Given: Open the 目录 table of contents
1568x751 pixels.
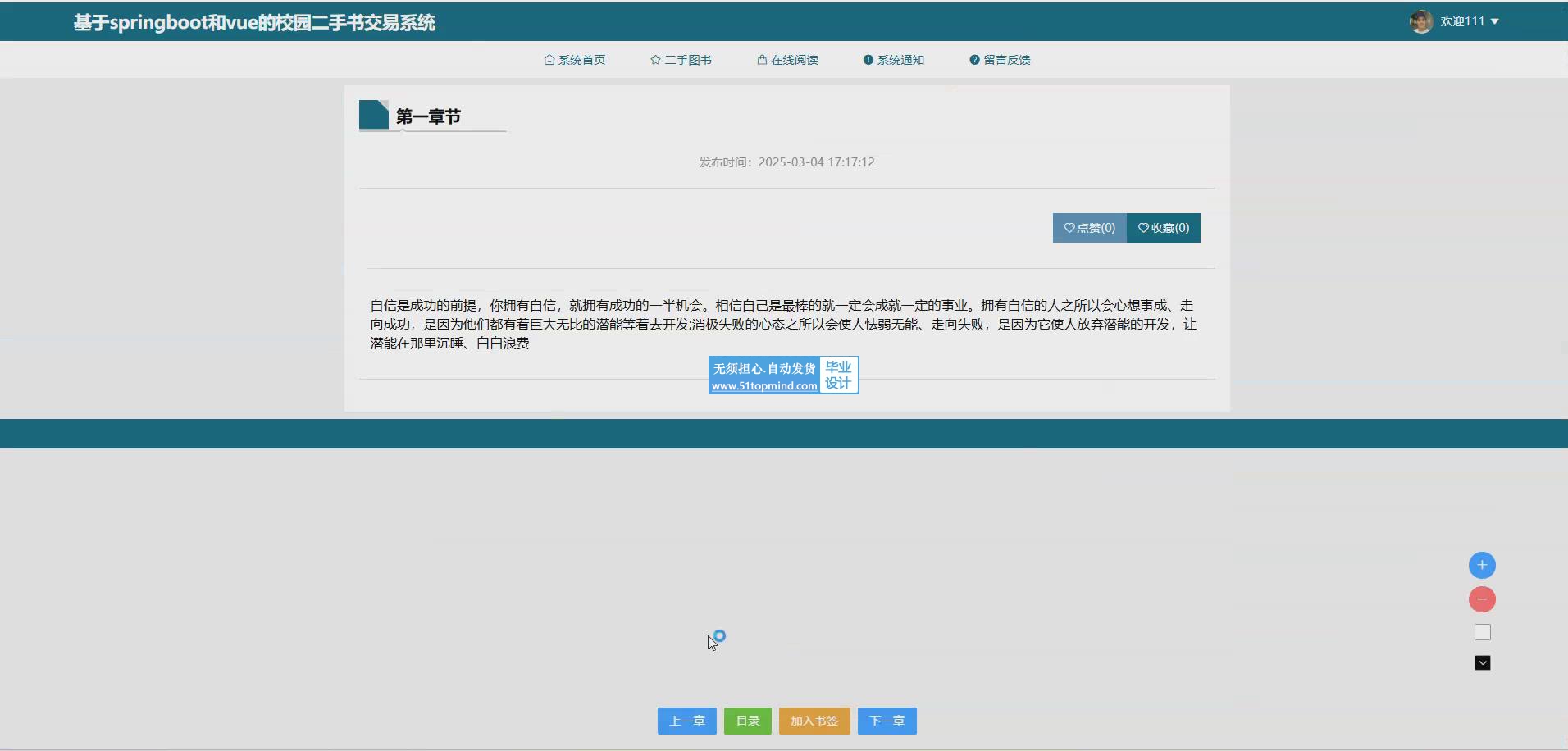Looking at the screenshot, I should [747, 721].
